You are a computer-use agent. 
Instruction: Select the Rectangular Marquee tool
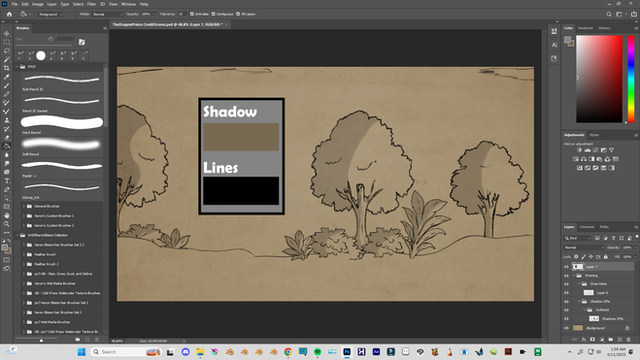(x=7, y=42)
